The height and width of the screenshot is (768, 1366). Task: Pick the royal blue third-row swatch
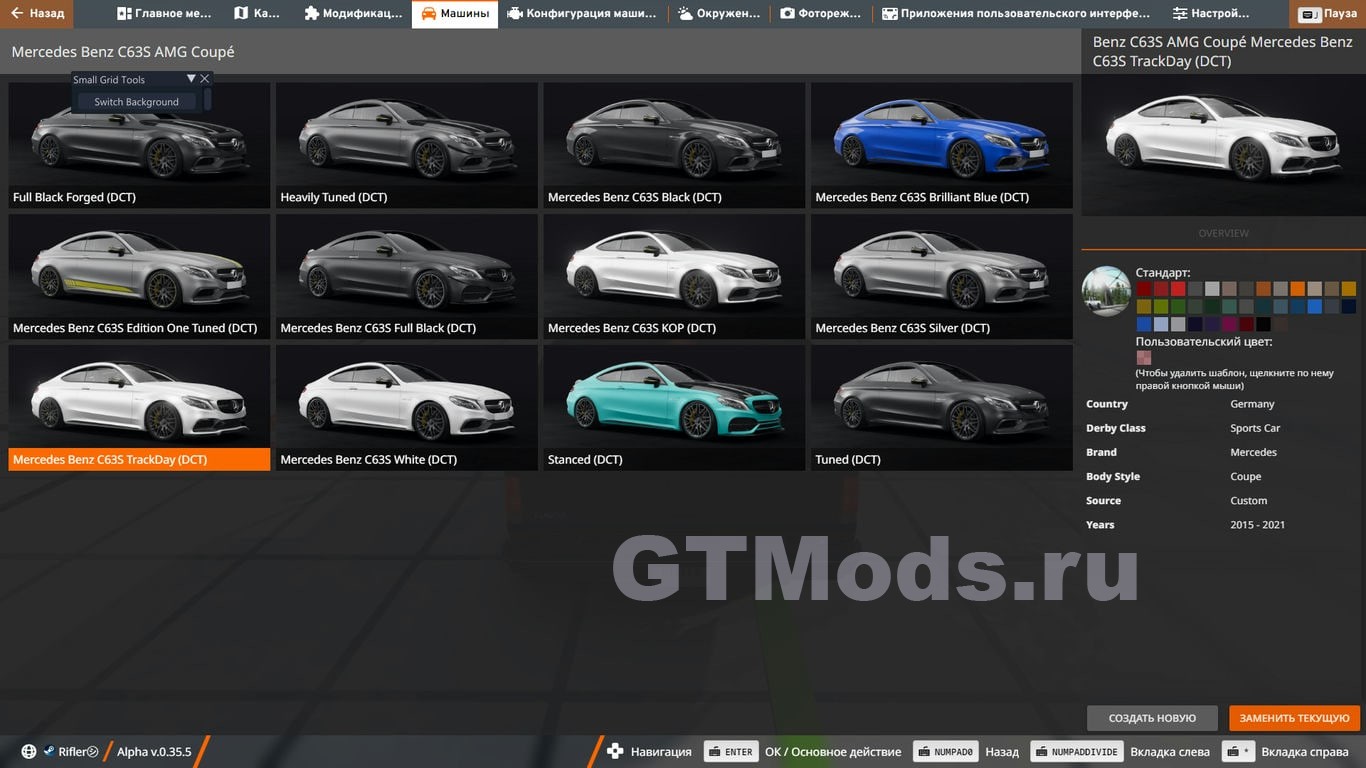coord(1144,324)
